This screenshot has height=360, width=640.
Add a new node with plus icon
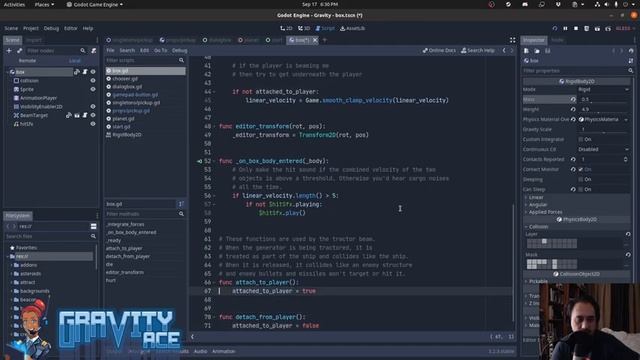(9, 51)
